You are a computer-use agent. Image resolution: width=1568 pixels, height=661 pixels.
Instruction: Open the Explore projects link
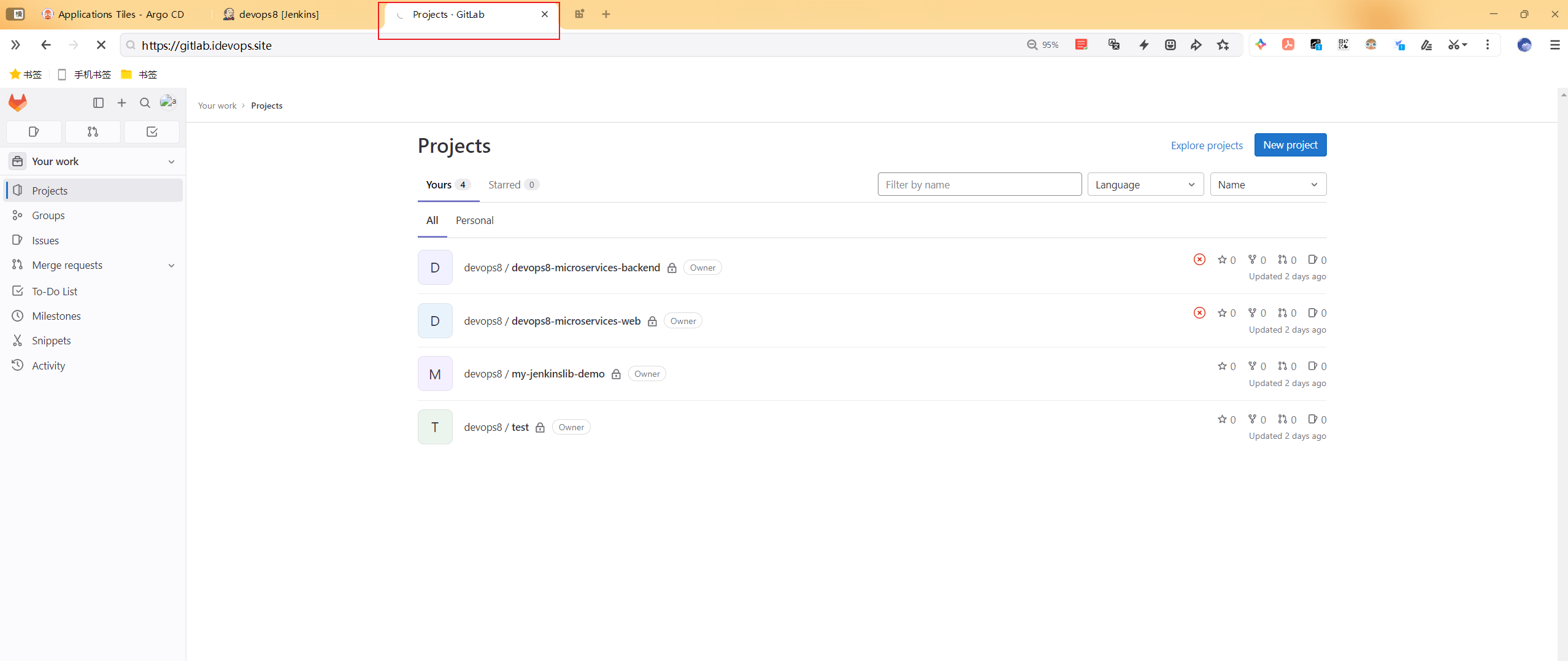[x=1206, y=145]
